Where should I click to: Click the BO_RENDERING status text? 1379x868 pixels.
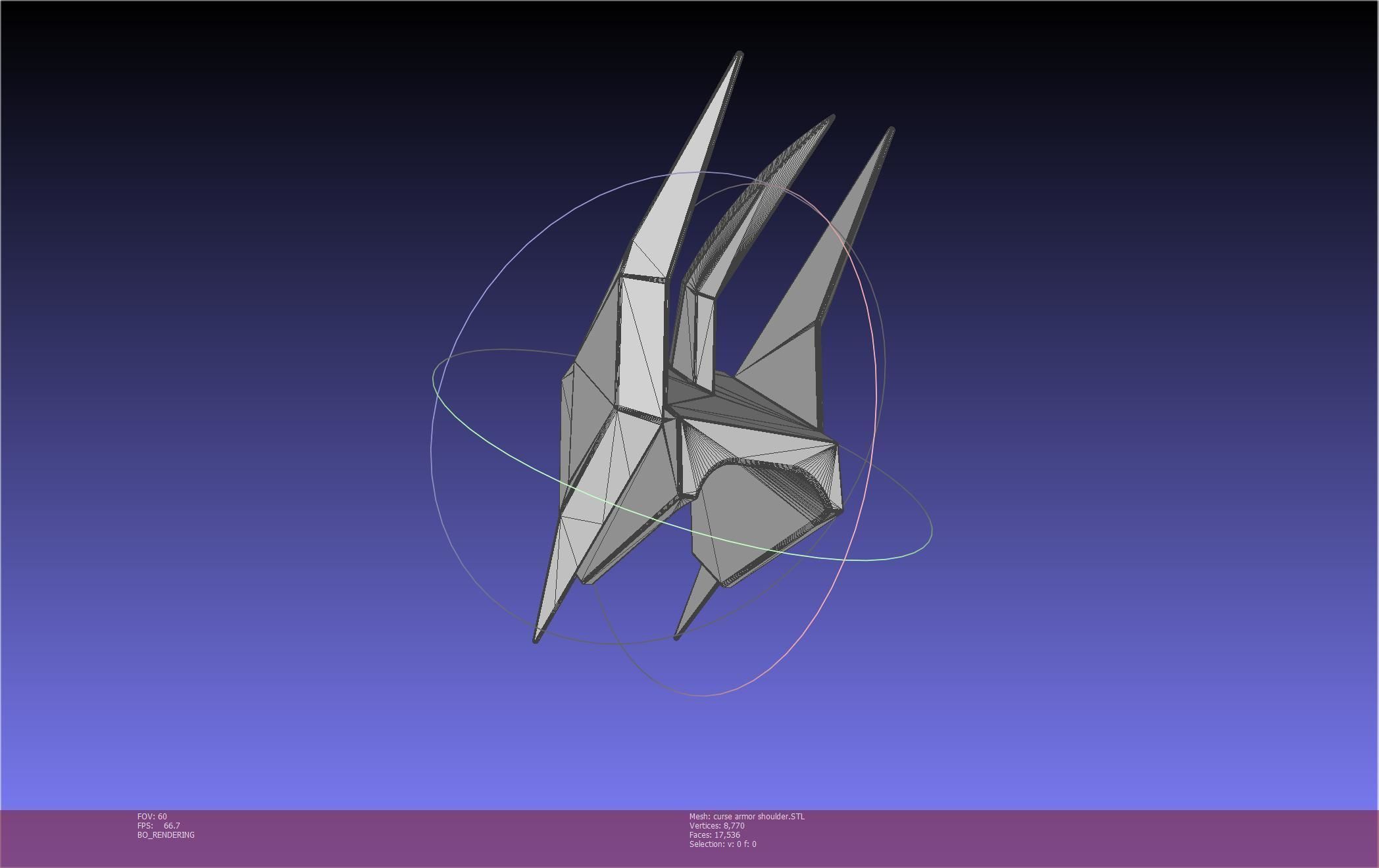click(166, 834)
